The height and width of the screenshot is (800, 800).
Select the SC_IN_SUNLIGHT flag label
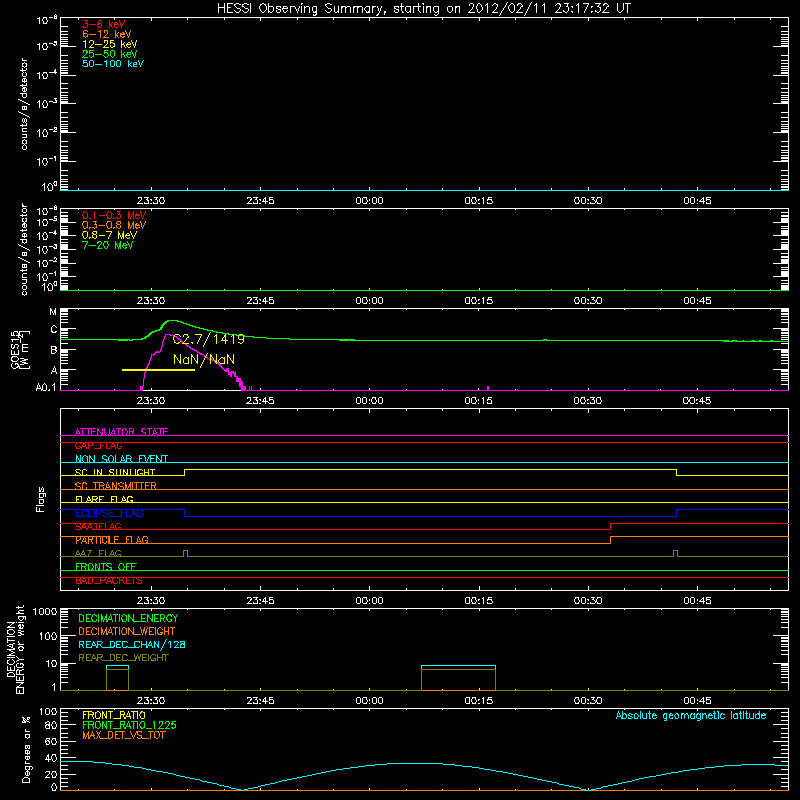click(x=115, y=472)
